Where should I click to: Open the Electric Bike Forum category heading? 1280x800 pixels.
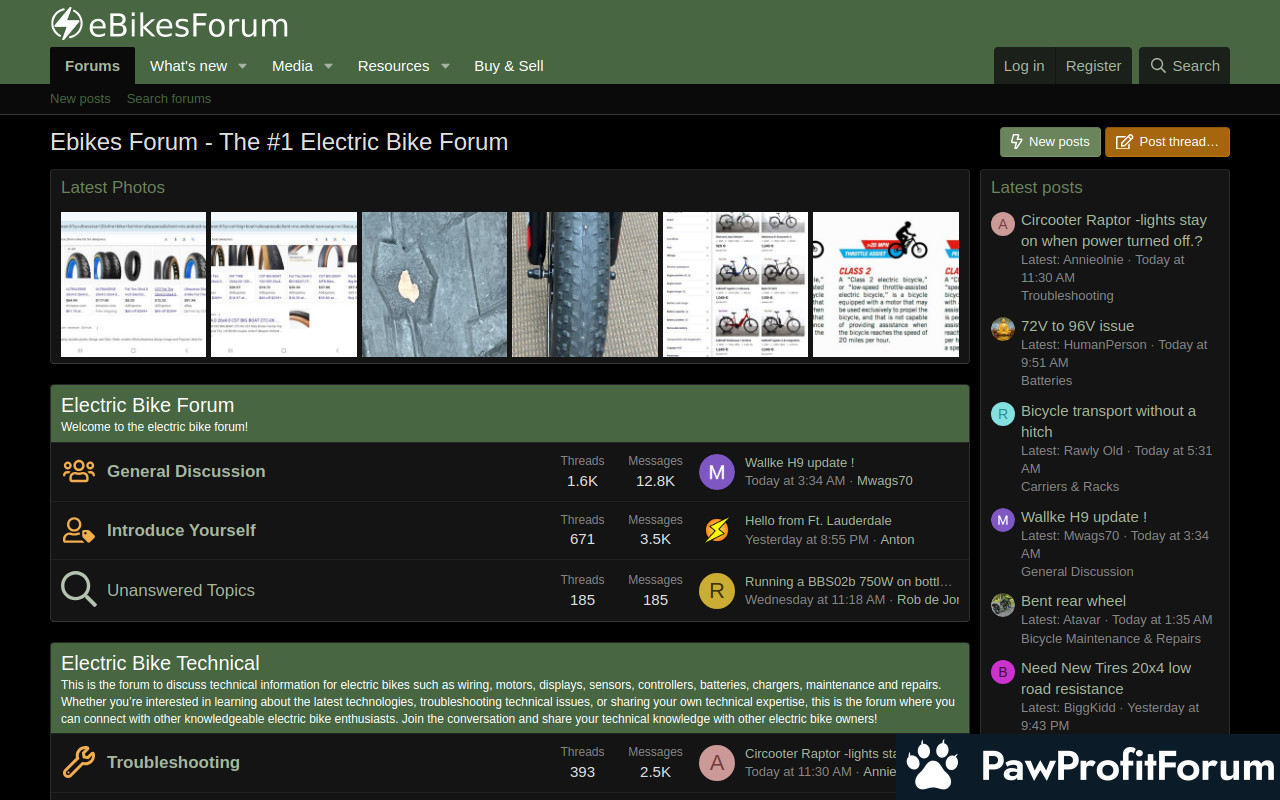[148, 405]
